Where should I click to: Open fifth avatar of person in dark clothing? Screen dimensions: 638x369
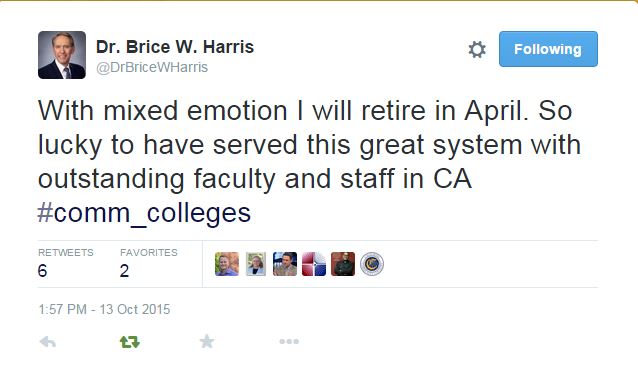(x=343, y=264)
